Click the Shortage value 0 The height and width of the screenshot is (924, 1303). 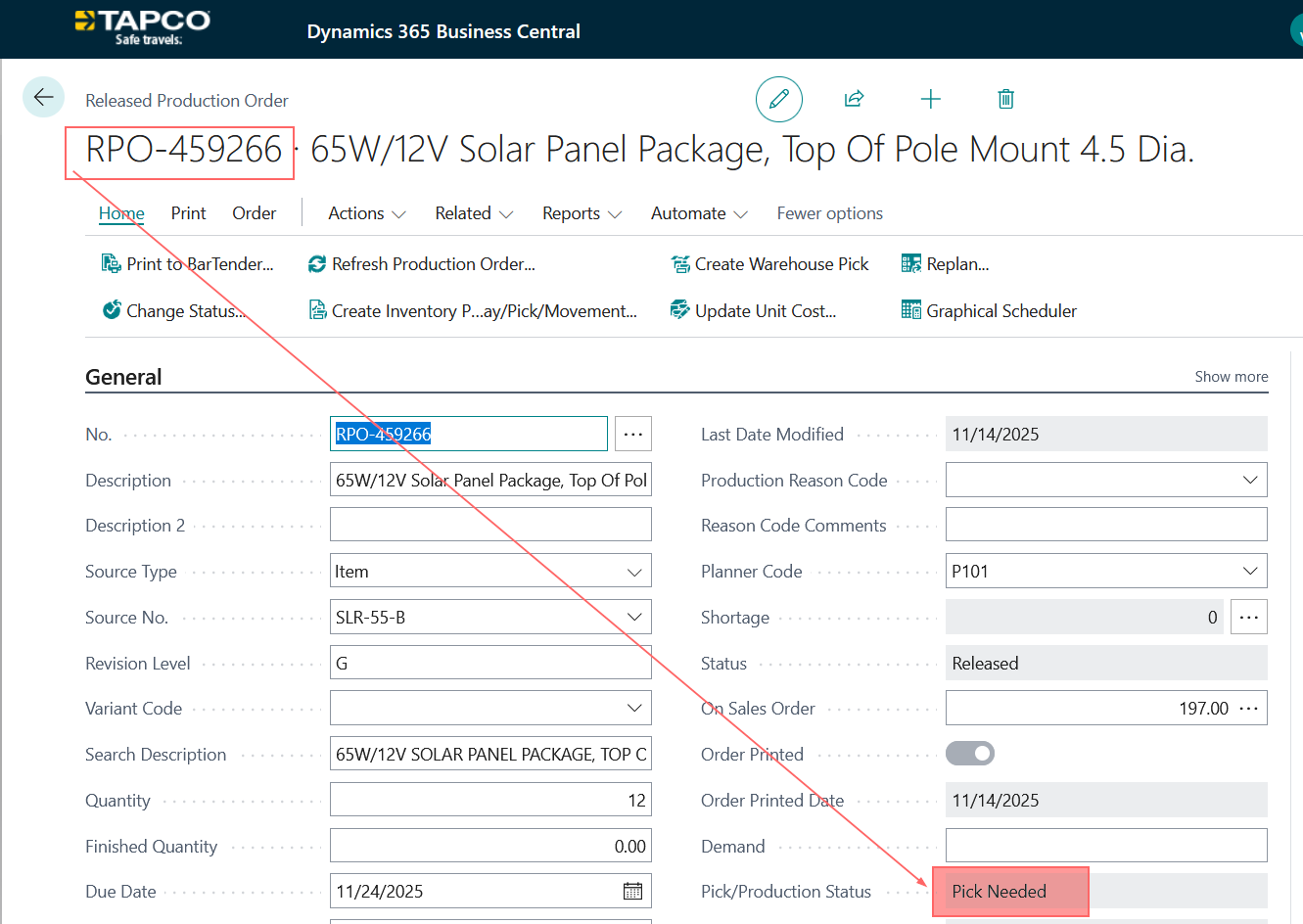[x=1085, y=617]
